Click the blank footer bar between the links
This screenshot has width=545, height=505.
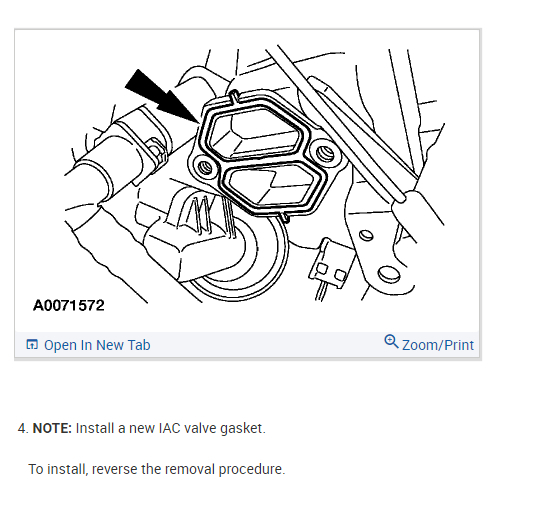click(267, 345)
